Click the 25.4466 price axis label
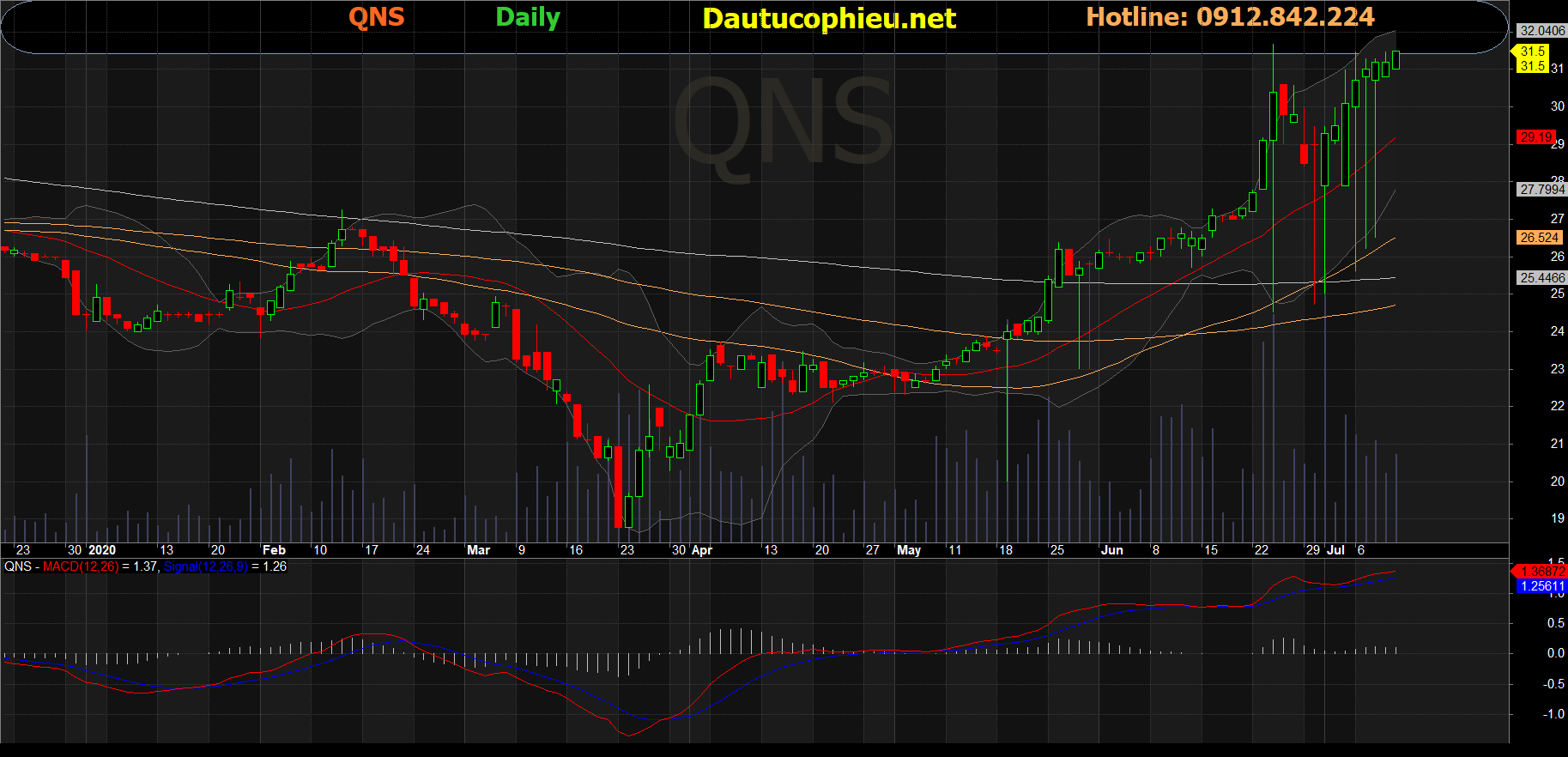The height and width of the screenshot is (757, 1568). pos(1542,278)
